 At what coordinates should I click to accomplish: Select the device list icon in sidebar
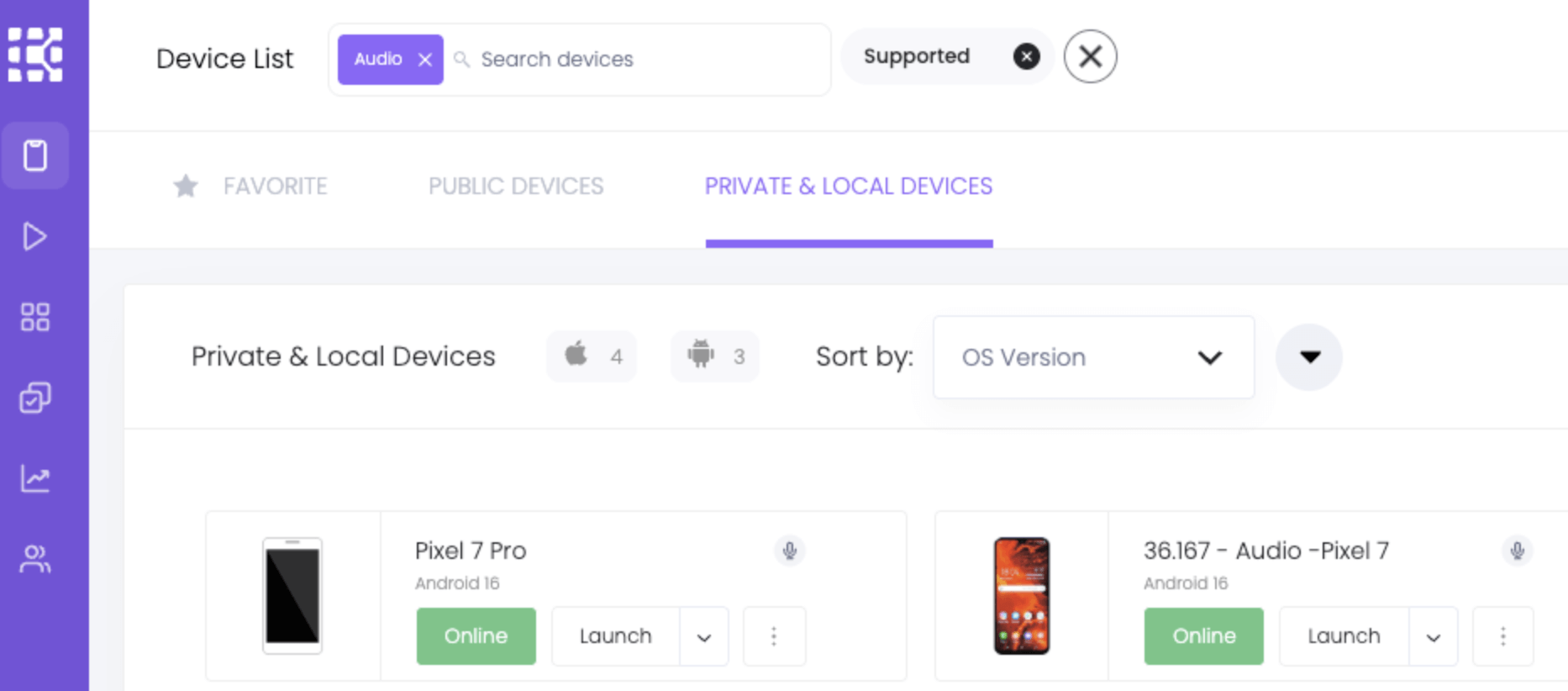tap(35, 156)
